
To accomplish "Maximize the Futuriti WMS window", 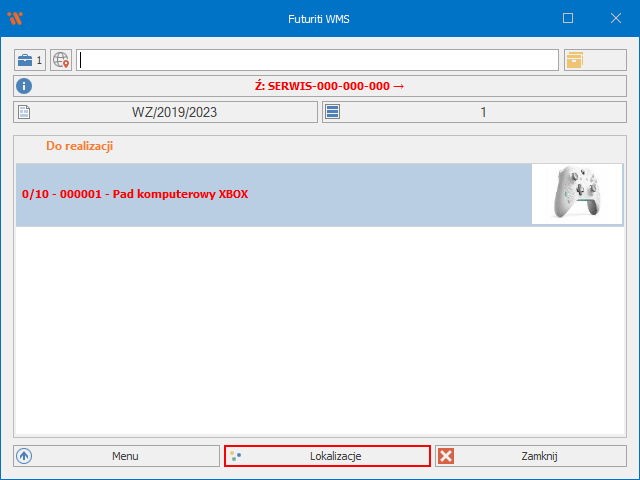I will click(568, 18).
